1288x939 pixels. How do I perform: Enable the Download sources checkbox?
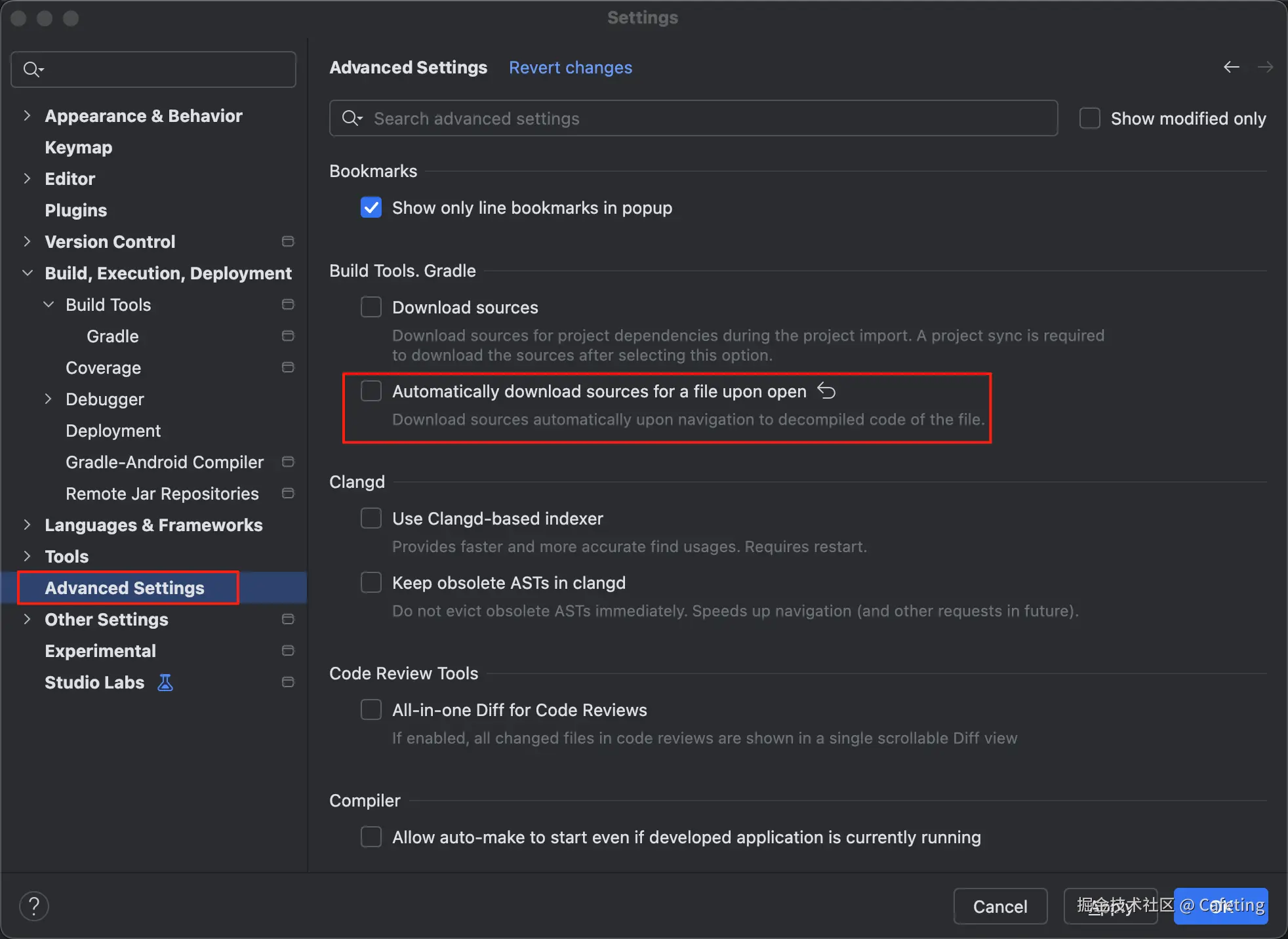[371, 308]
